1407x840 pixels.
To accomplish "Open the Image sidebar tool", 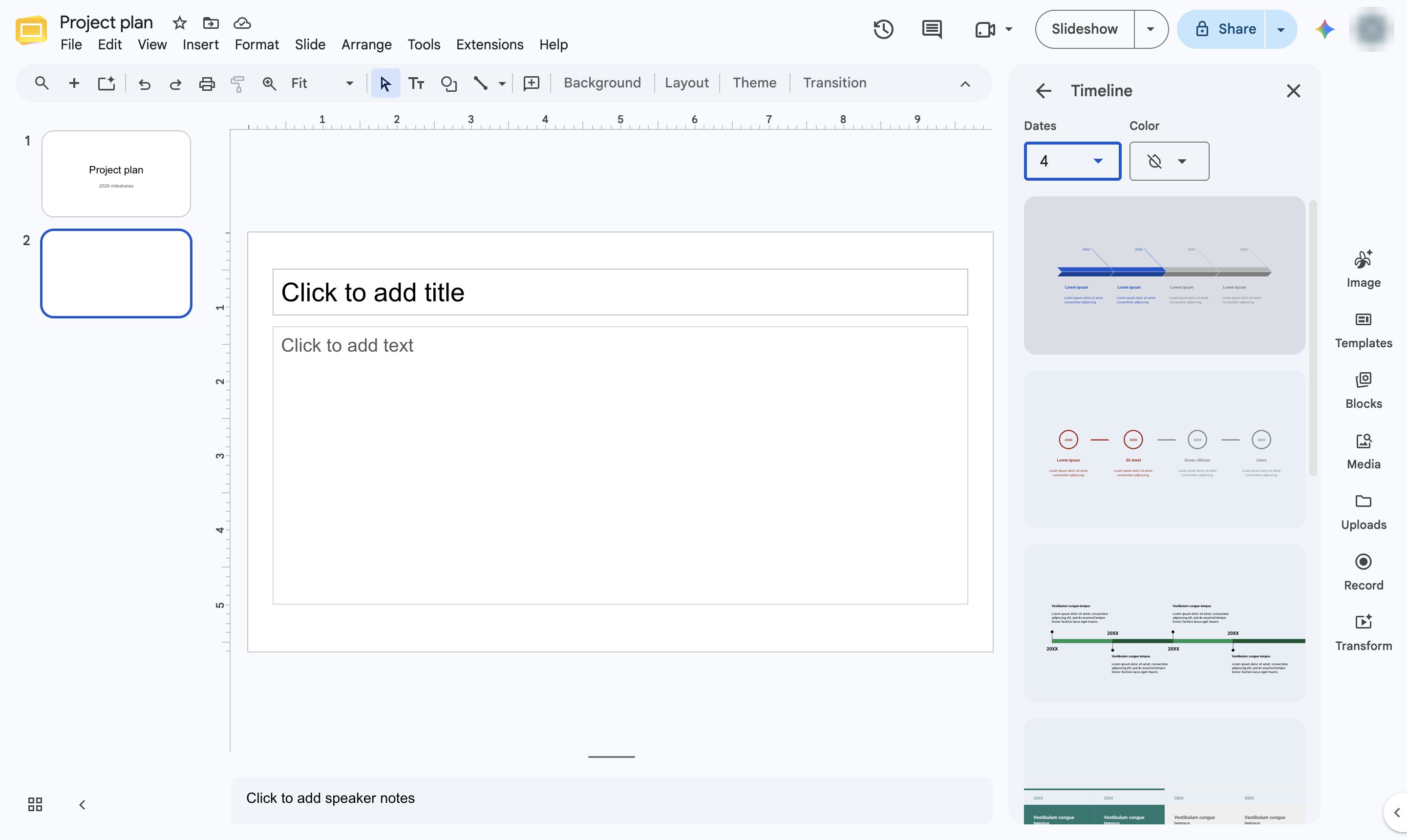I will pos(1363,269).
